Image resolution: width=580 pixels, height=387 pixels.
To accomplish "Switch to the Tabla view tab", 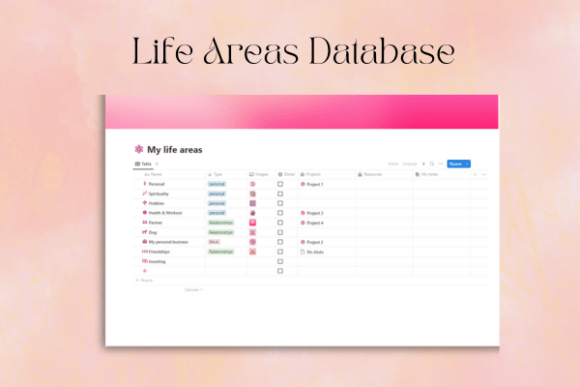I will point(143,164).
